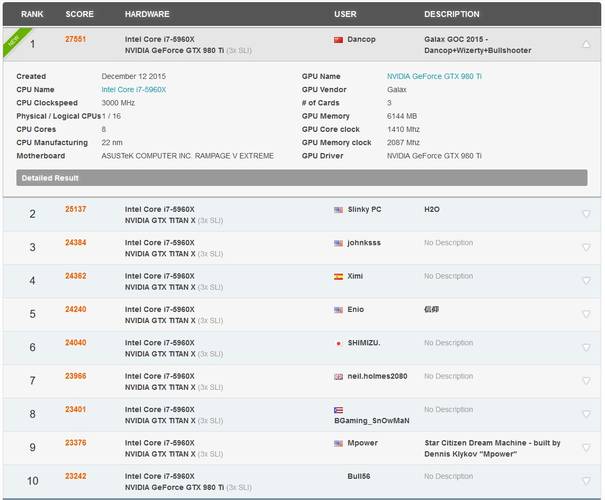Screen dimensions: 605x500
Task: Open the Intel Core i7-5960X CPU Name link
Action: pos(134,90)
